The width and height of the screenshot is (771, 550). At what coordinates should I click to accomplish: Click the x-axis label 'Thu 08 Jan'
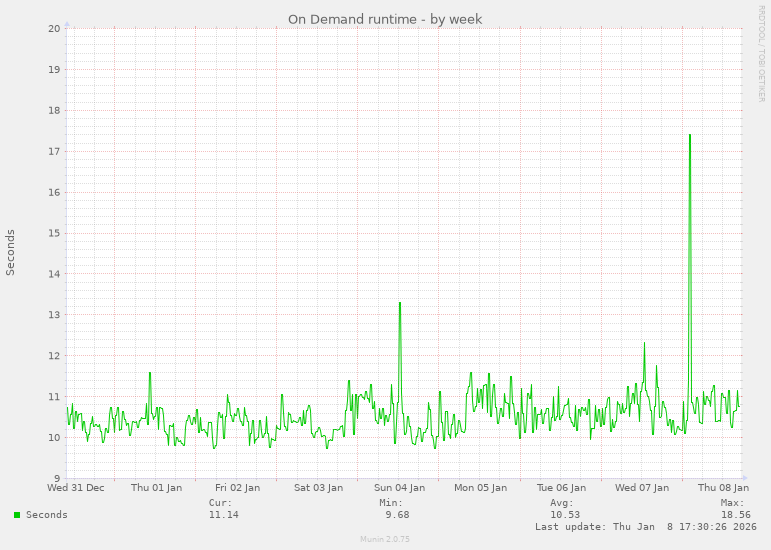click(723, 488)
